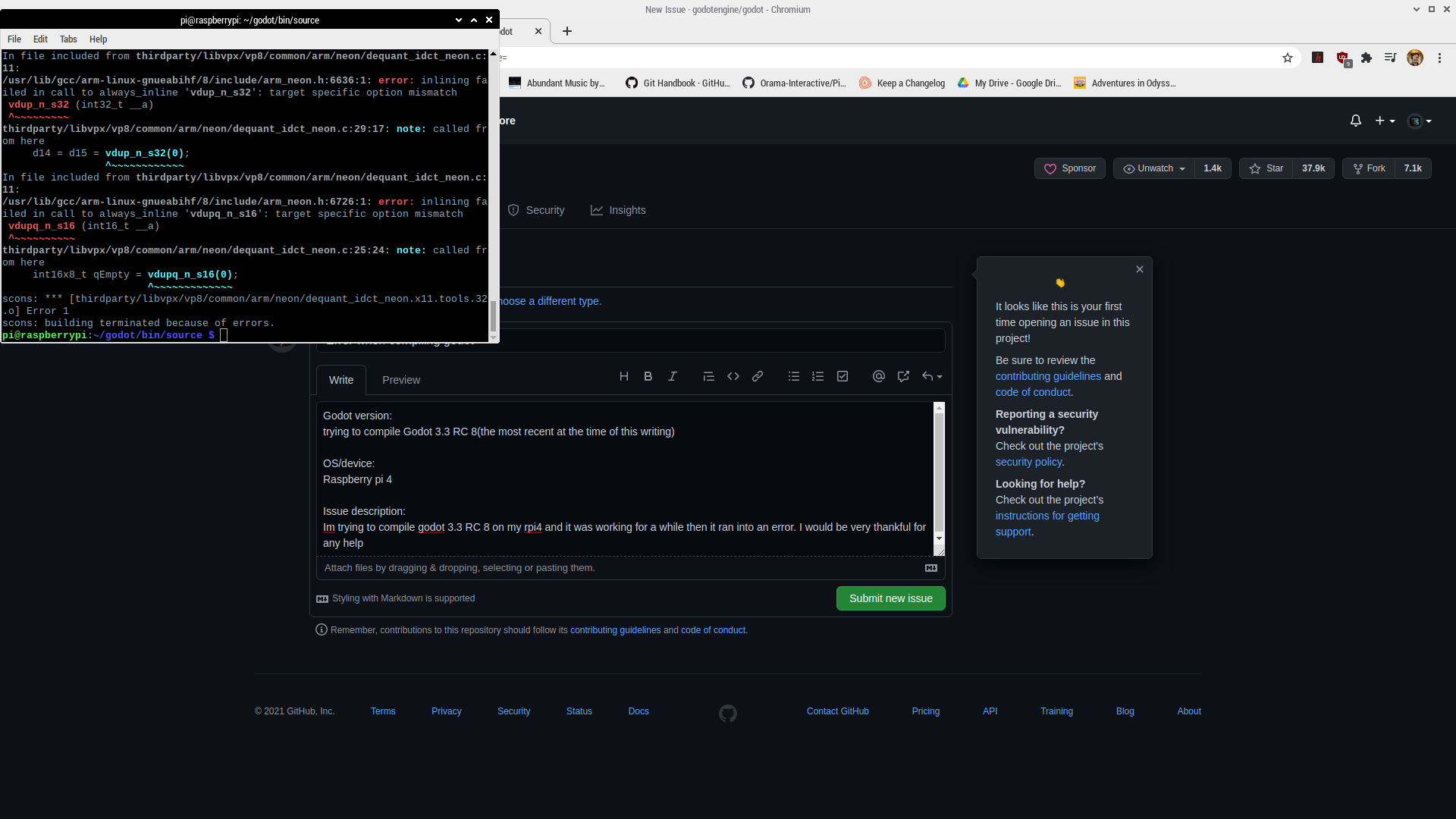Apply bold formatting

pos(648,376)
